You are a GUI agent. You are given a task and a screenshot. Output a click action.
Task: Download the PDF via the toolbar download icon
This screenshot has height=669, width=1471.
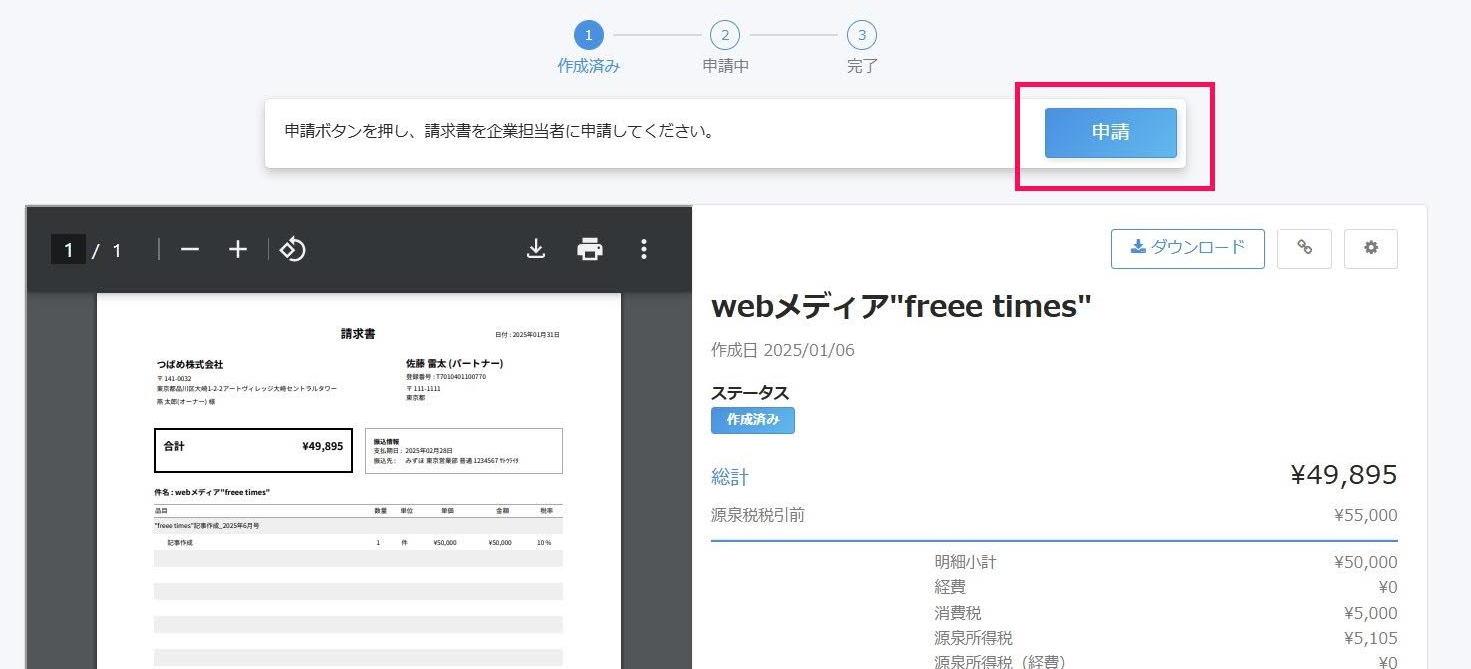tap(536, 249)
